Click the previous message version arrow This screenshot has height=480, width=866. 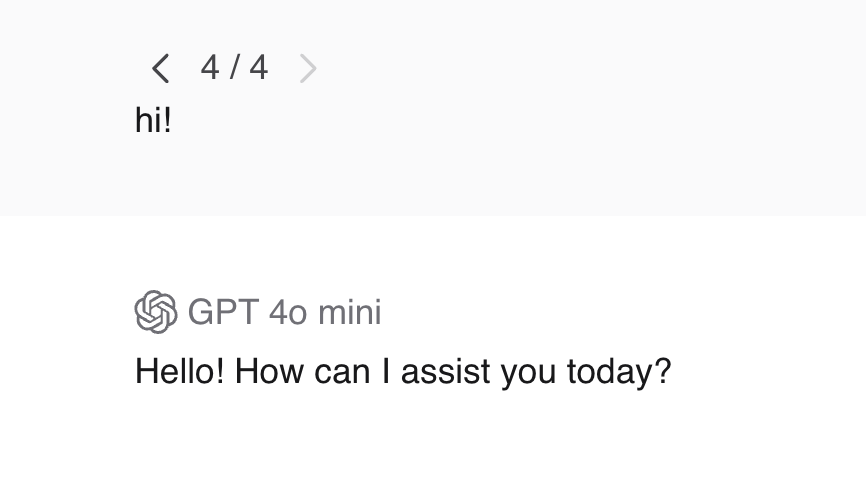pos(160,68)
